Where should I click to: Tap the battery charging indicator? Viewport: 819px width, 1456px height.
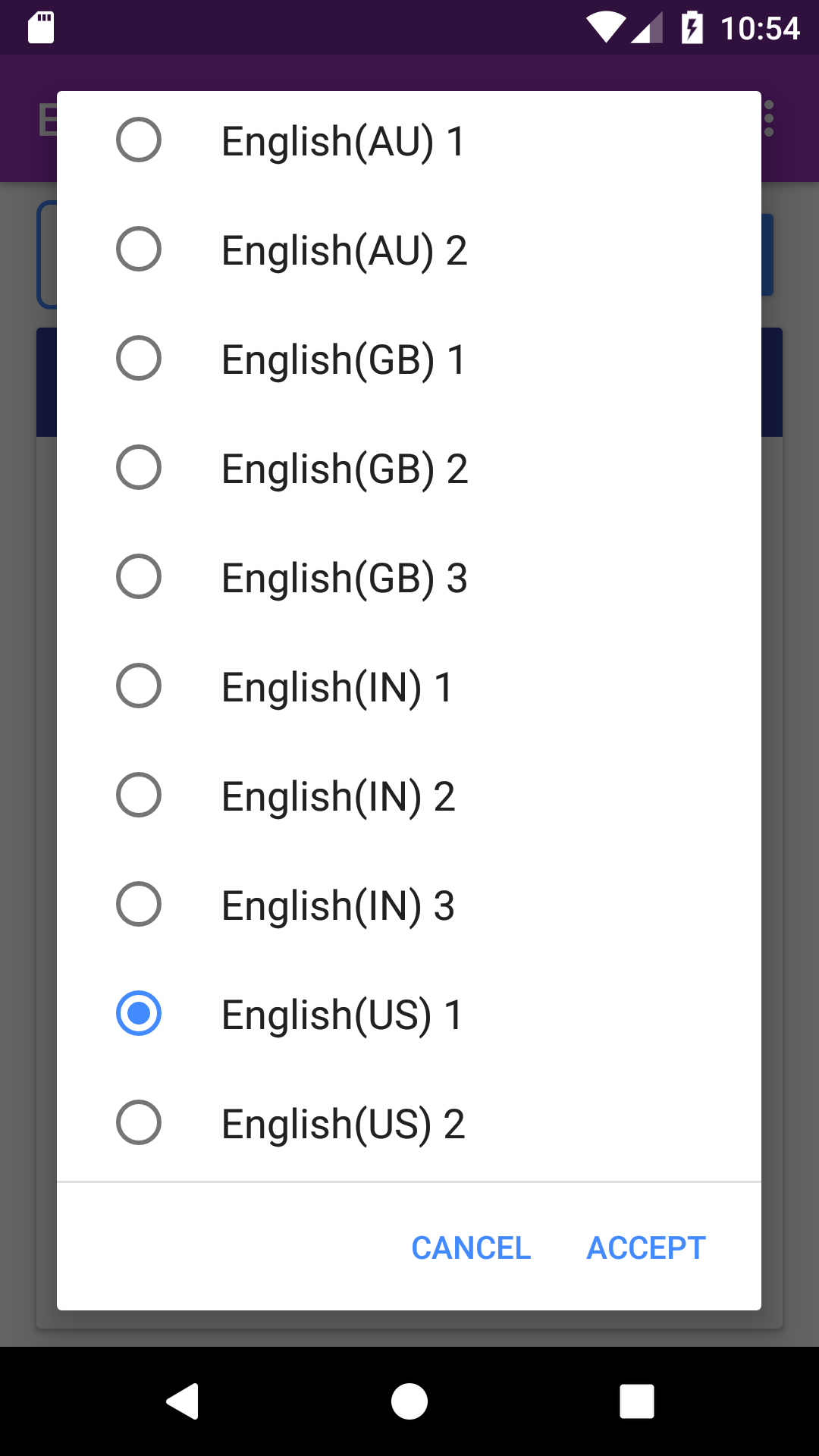click(692, 27)
